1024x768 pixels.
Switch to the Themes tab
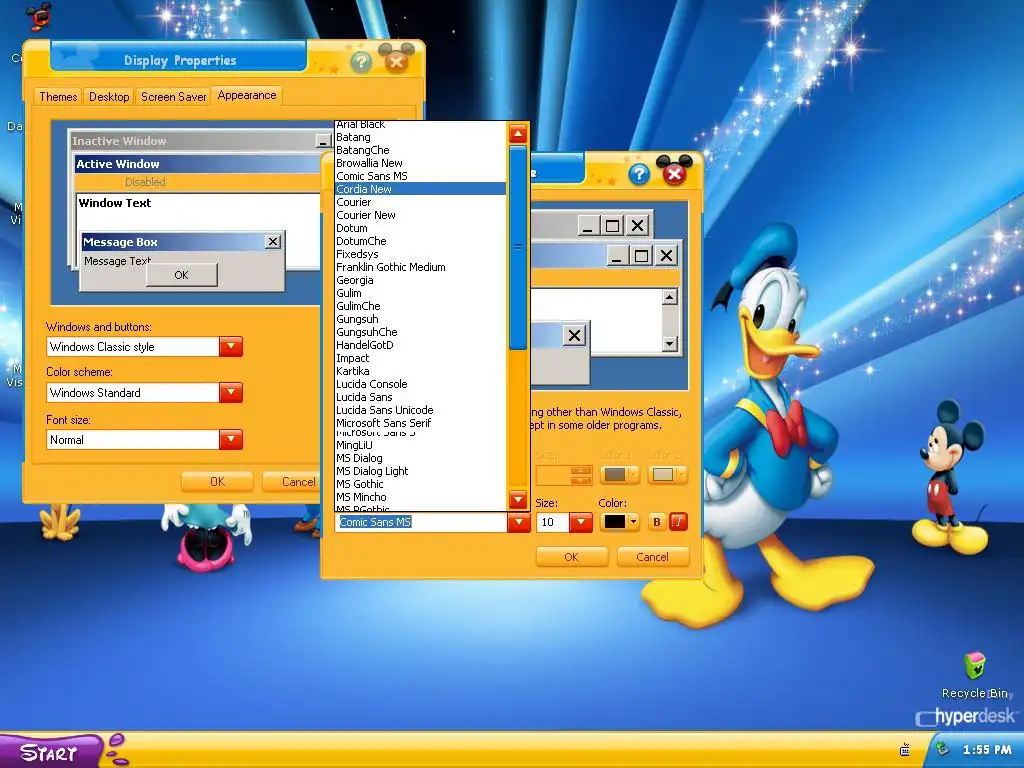[58, 97]
